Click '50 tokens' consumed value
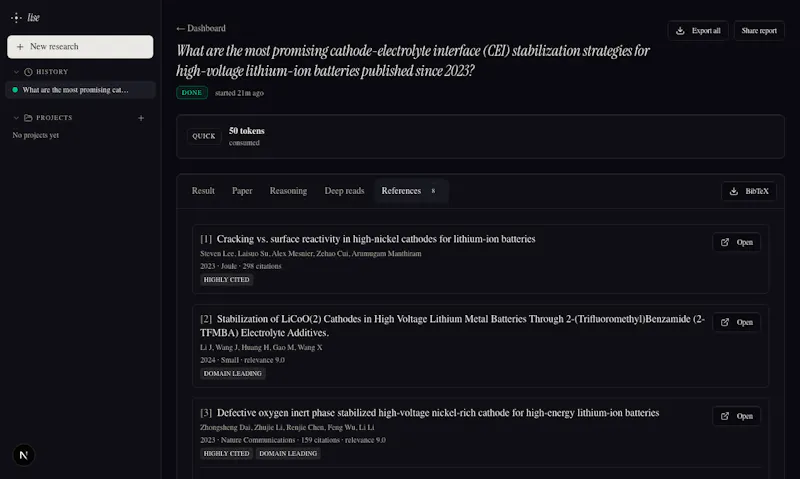 click(246, 131)
